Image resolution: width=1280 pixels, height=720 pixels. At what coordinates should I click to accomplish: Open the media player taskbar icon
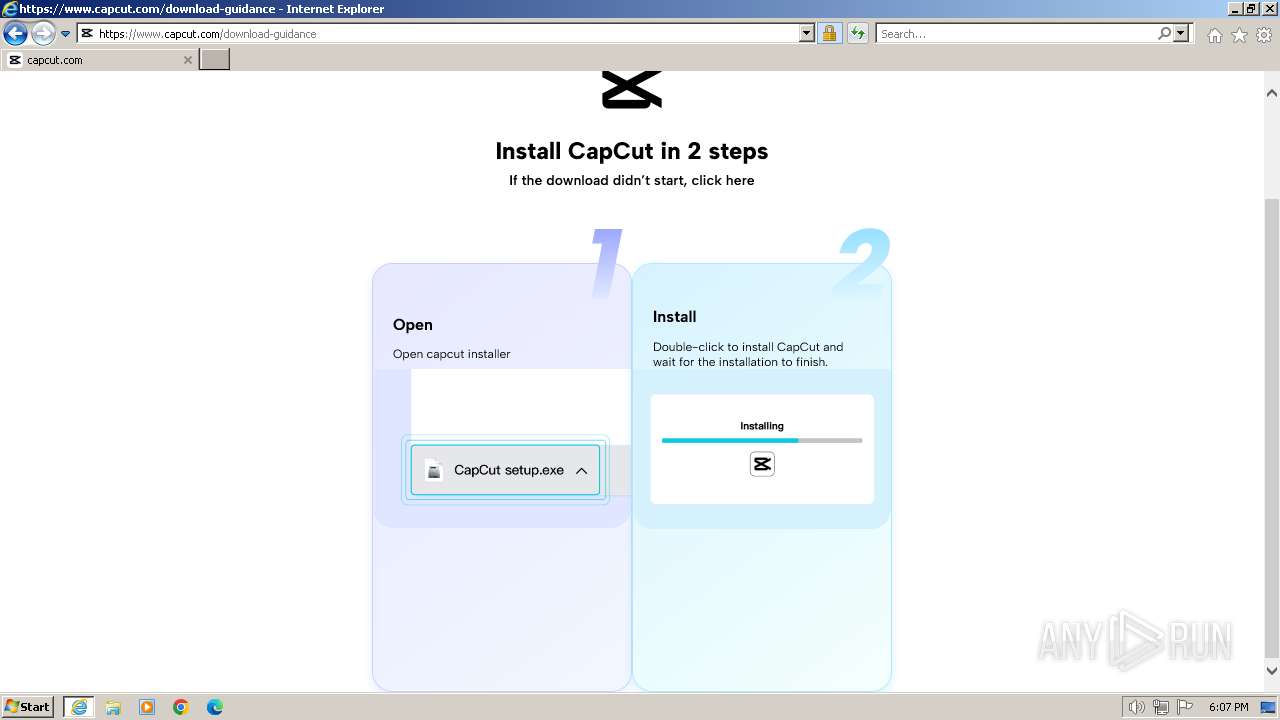point(147,707)
